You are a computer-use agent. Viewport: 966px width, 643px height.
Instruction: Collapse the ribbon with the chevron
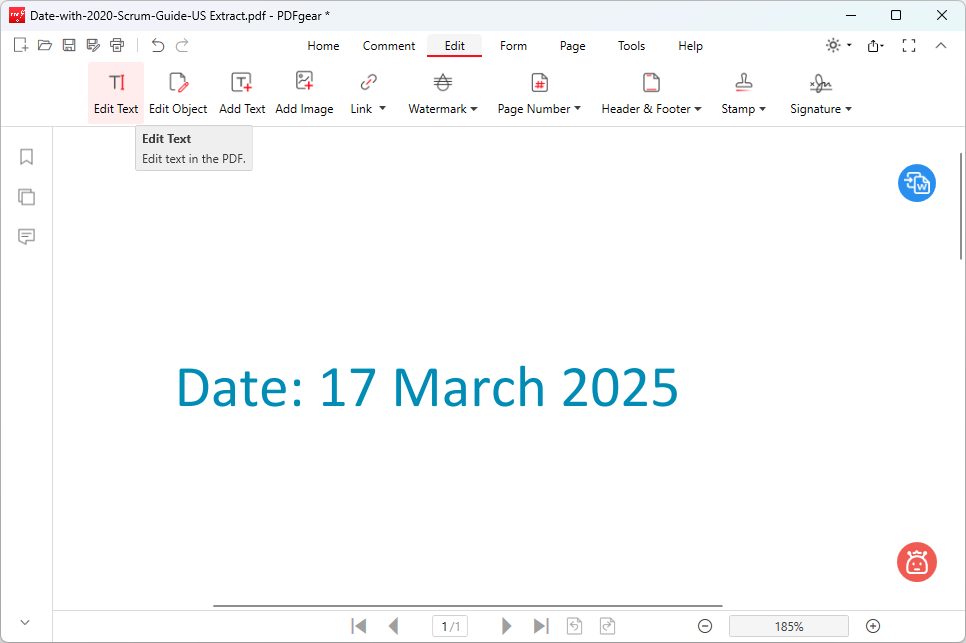click(941, 45)
